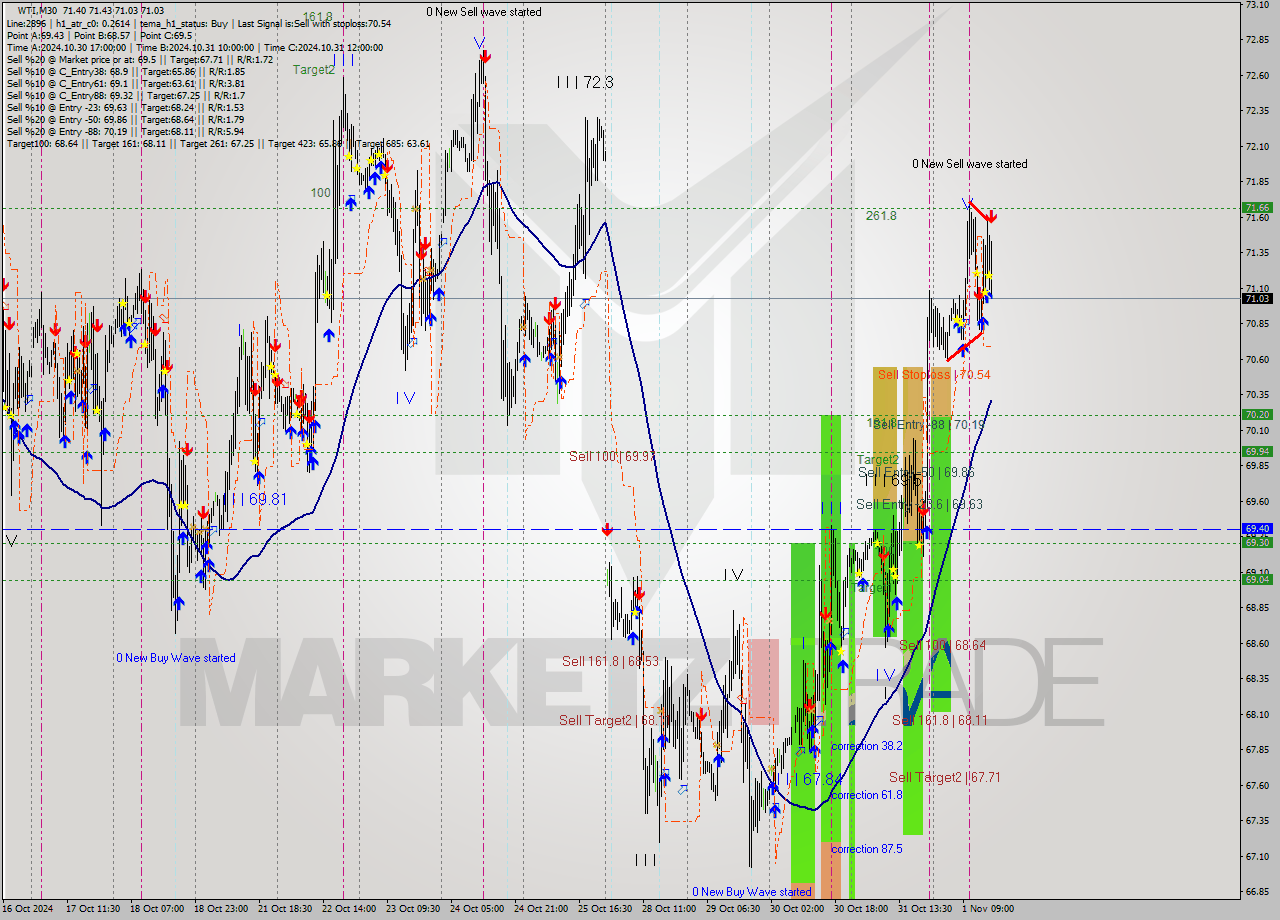Click the 'I I 69.81' wave label
This screenshot has width=1280, height=920.
coord(259,498)
